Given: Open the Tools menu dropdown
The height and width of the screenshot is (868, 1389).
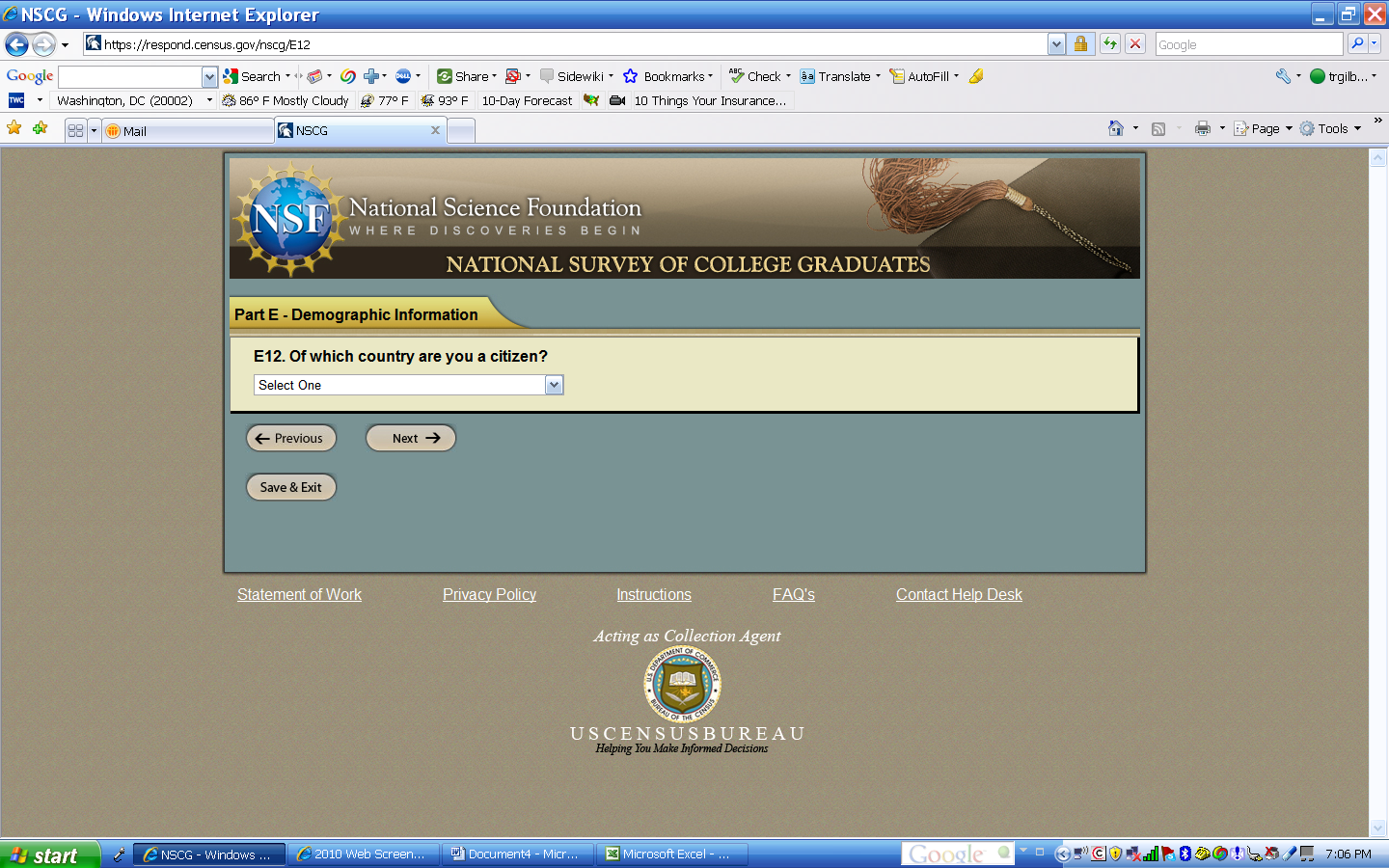Looking at the screenshot, I should click(1332, 128).
